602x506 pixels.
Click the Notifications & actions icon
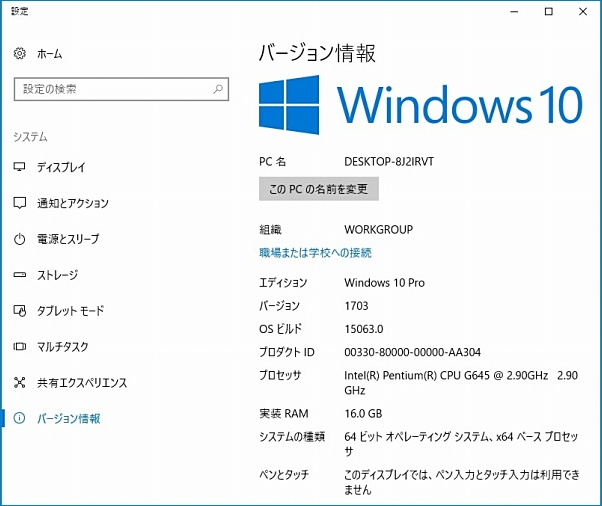[x=20, y=203]
